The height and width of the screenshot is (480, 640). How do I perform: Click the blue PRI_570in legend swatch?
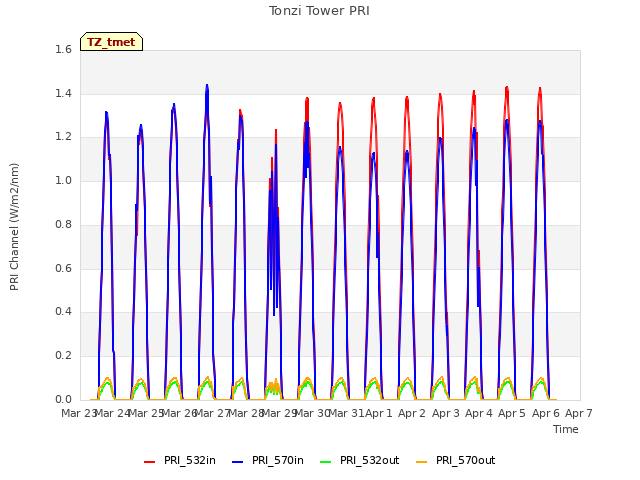click(238, 462)
